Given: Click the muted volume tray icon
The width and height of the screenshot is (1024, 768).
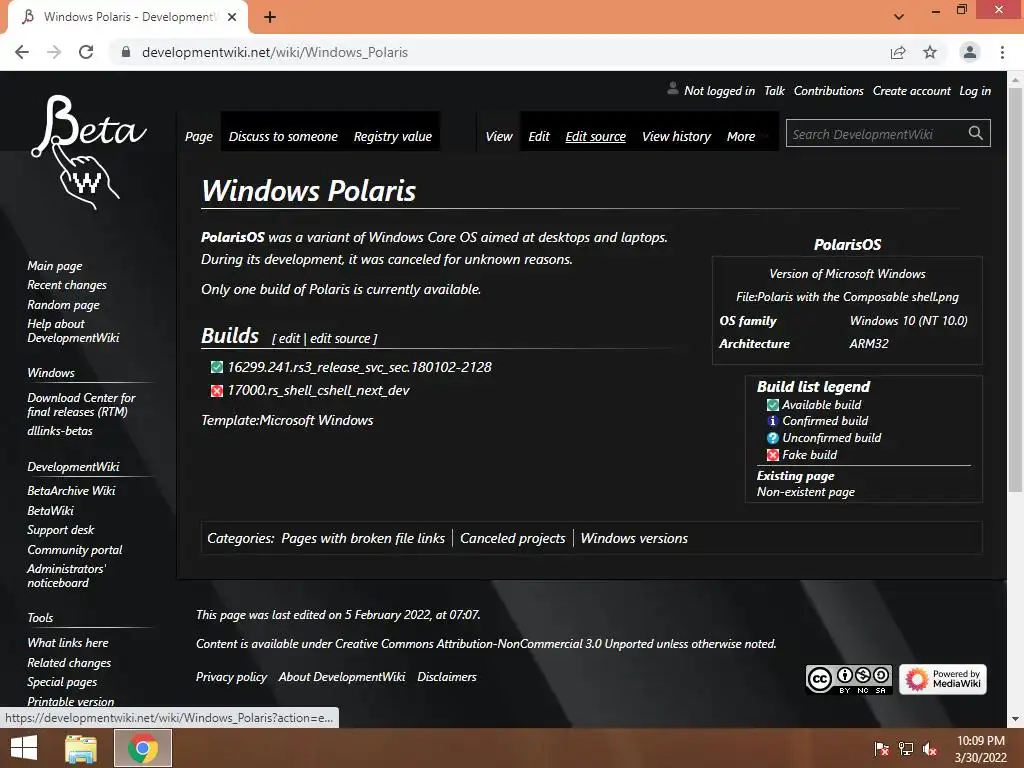Looking at the screenshot, I should pyautogui.click(x=930, y=749).
